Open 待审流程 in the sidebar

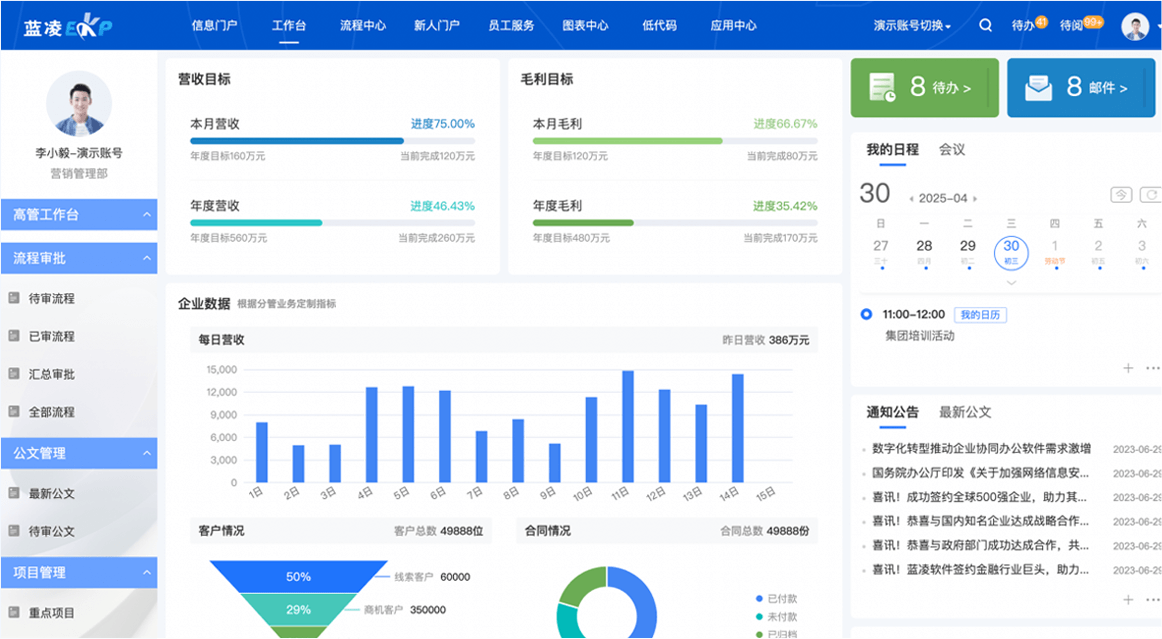click(52, 299)
